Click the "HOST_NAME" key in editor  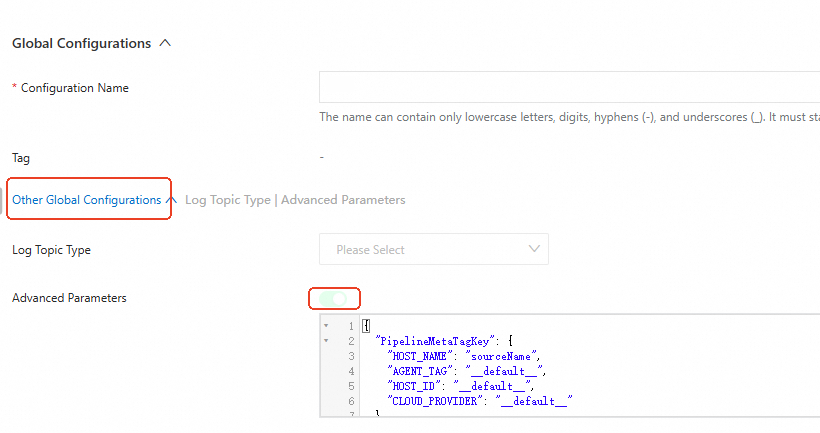point(420,356)
